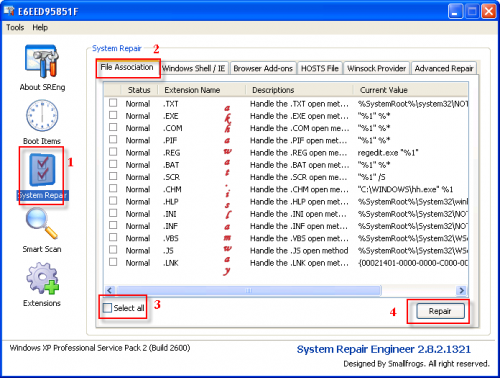Click the Handle the .REG description

pos(299,153)
